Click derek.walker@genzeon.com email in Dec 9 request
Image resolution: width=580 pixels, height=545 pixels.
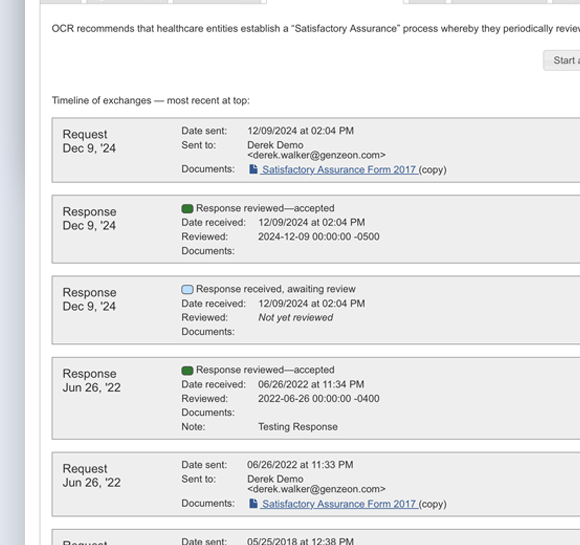tap(316, 155)
